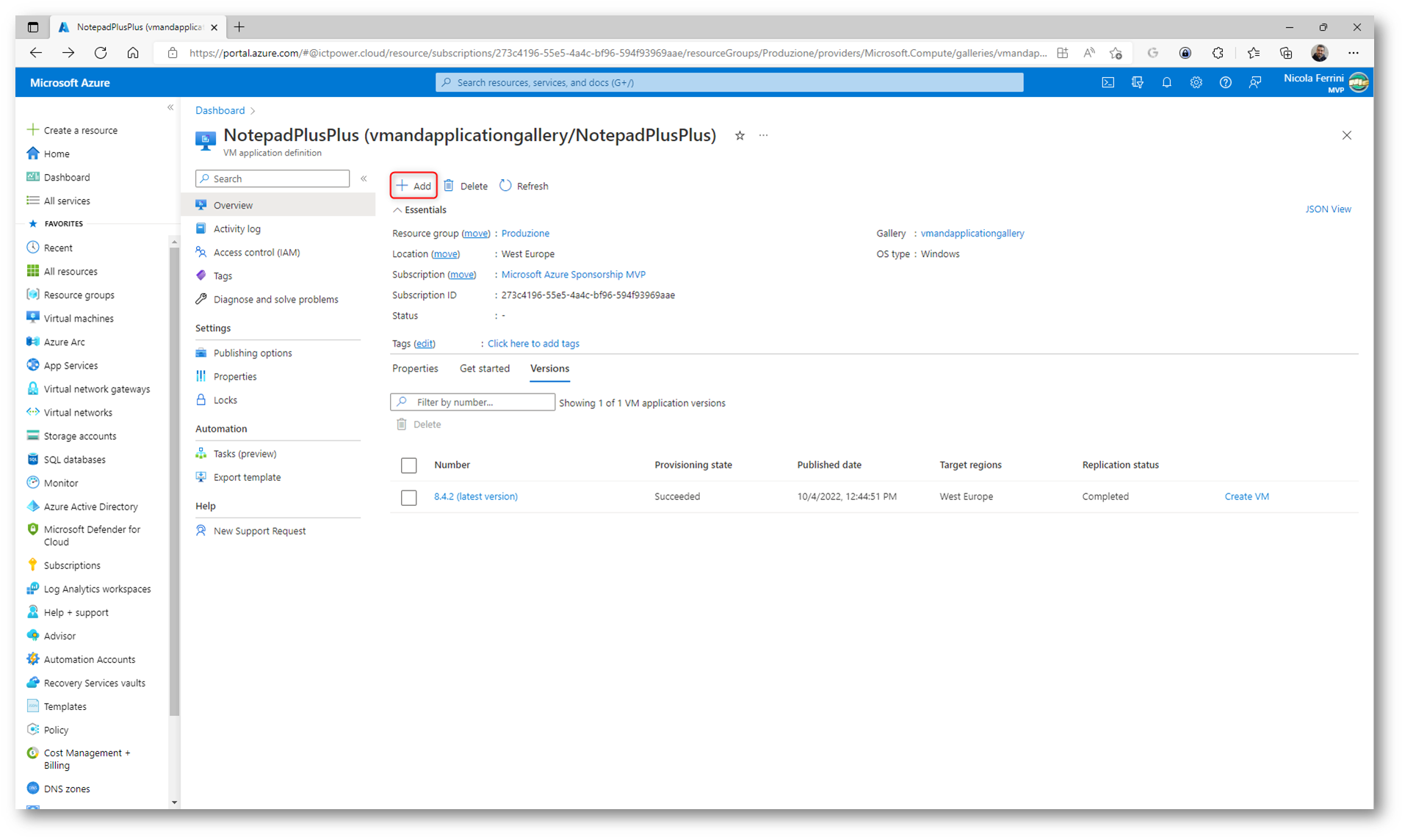The width and height of the screenshot is (1405, 840).
Task: Open Locks under Settings
Action: tap(225, 400)
